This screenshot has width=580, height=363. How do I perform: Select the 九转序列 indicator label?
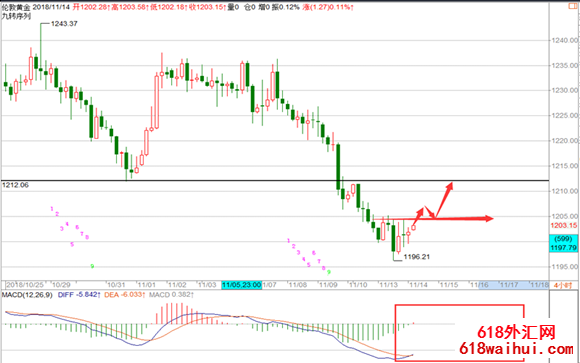16,16
